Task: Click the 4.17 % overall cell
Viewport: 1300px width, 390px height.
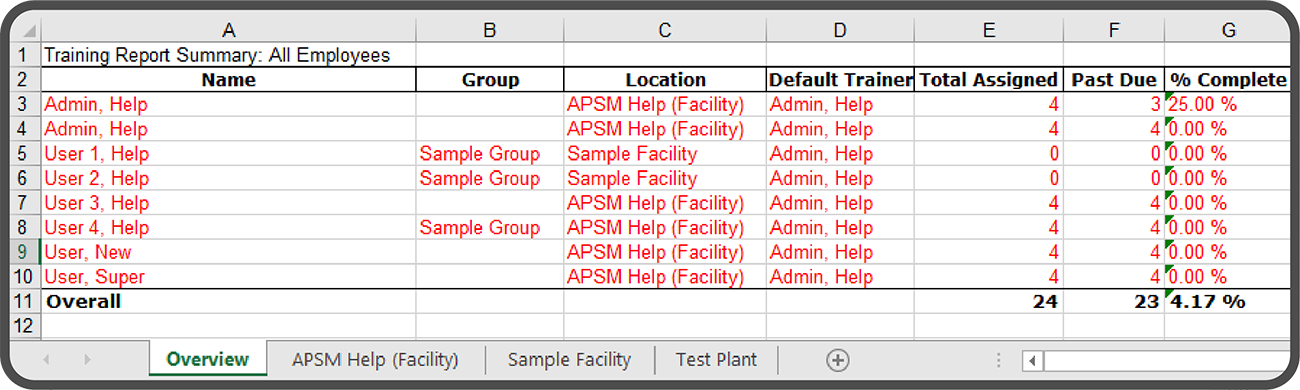Action: click(1228, 301)
